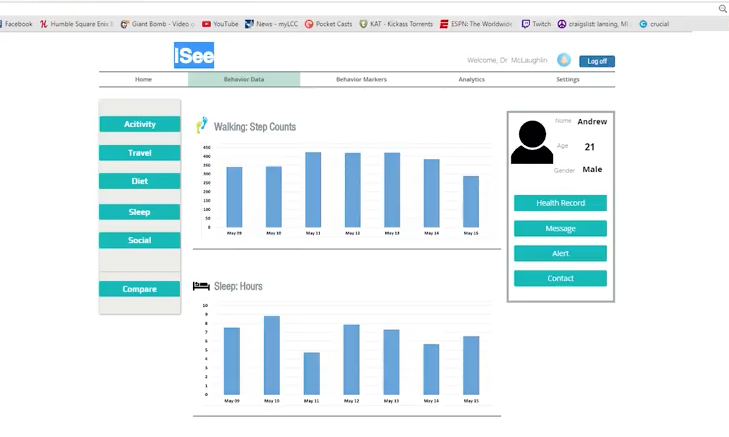Screen dimensions: 729x437
Task: Switch to the Behavior Markers tab
Action: point(361,79)
